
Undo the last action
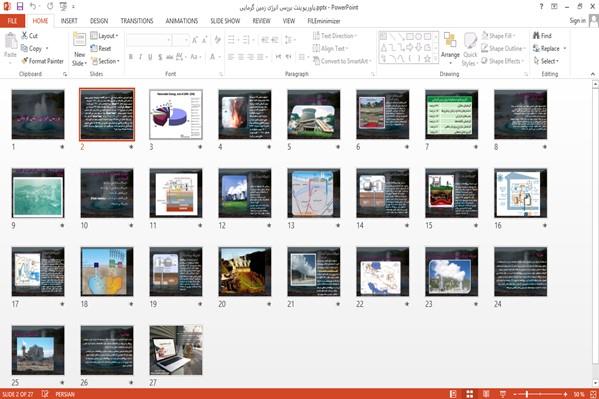point(33,6)
